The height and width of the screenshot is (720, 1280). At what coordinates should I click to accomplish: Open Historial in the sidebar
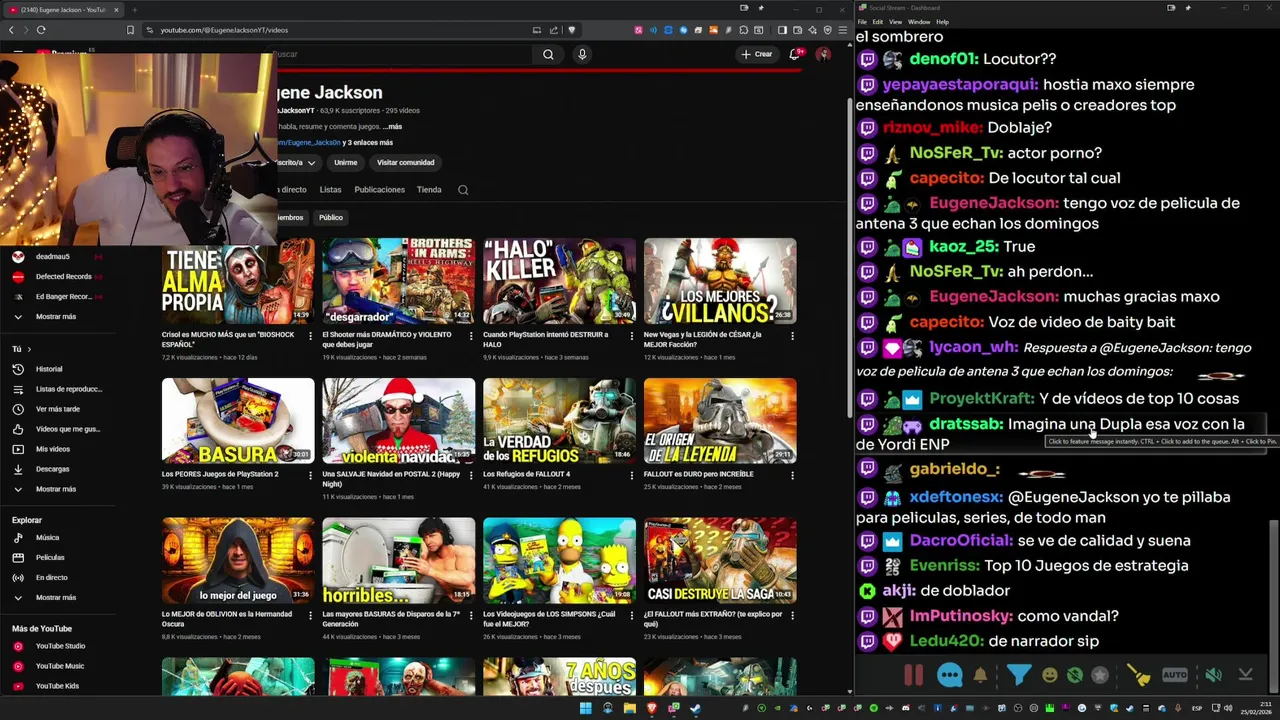click(49, 369)
